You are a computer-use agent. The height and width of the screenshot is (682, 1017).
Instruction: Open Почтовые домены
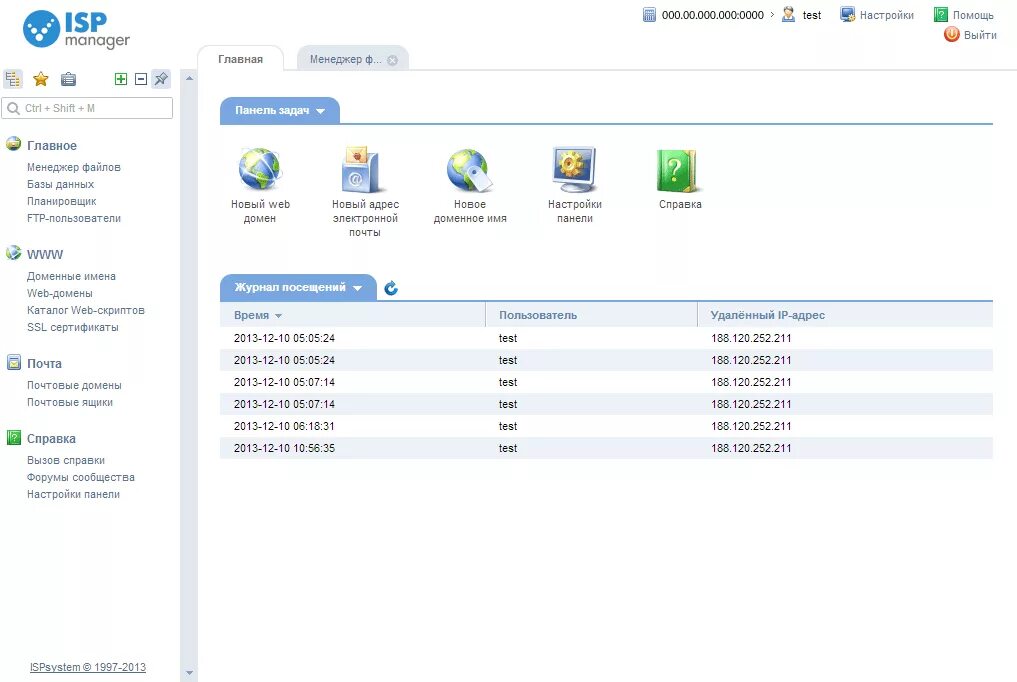(x=74, y=385)
